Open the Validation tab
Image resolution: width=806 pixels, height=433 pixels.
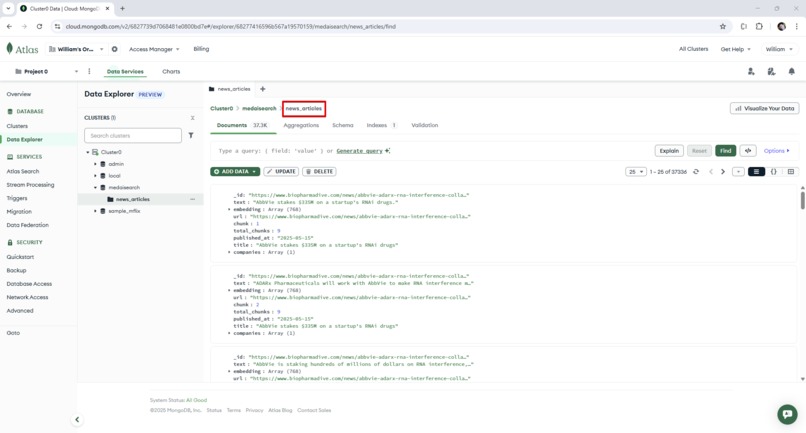pos(425,125)
